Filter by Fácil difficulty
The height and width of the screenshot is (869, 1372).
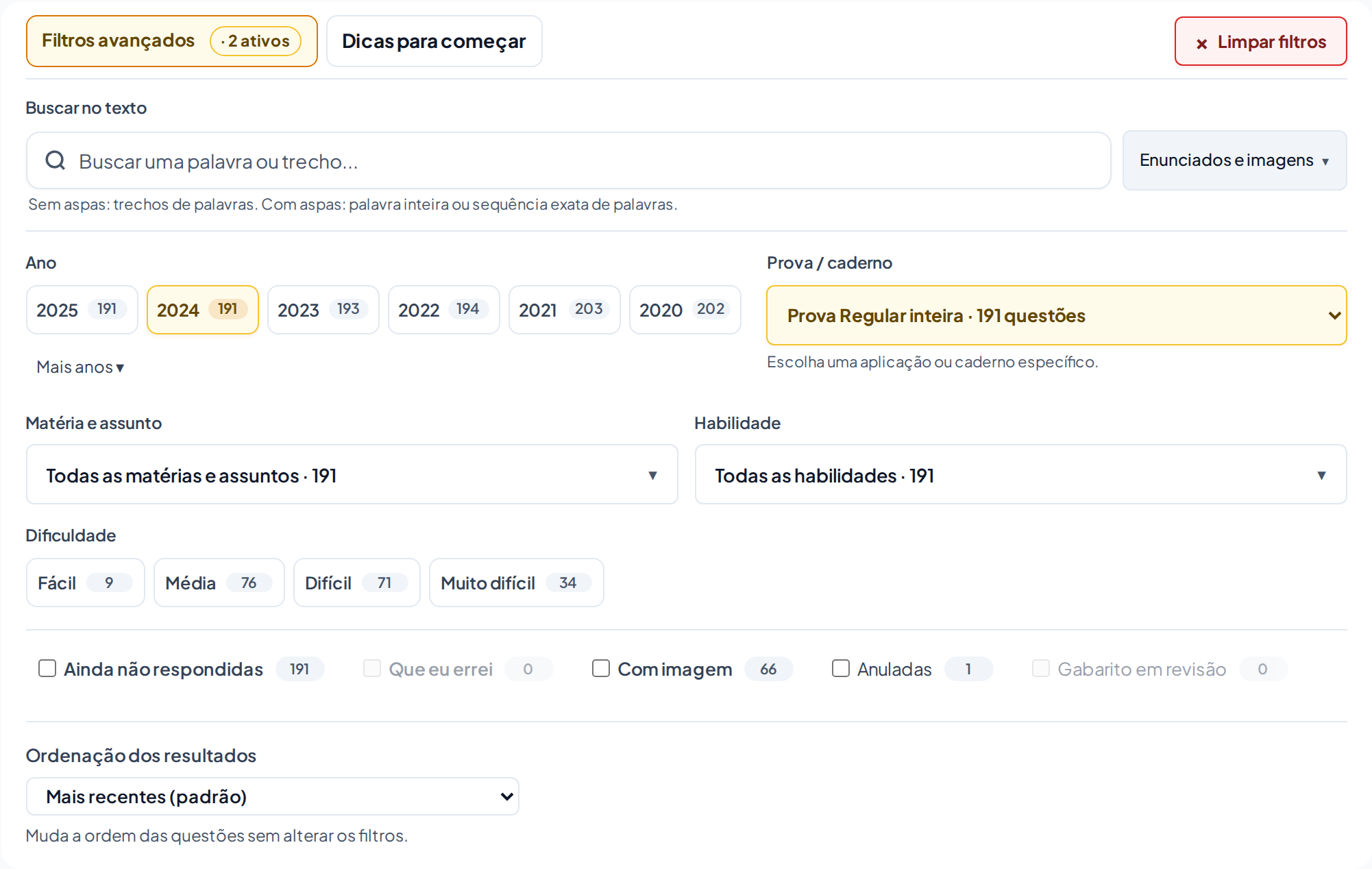pos(85,583)
